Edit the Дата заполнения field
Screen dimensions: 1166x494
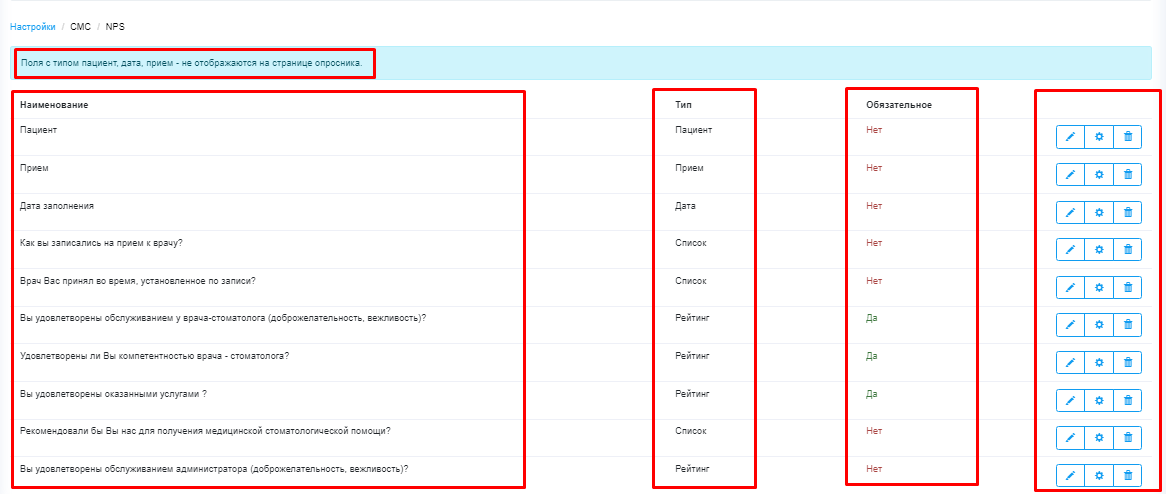click(x=1071, y=212)
